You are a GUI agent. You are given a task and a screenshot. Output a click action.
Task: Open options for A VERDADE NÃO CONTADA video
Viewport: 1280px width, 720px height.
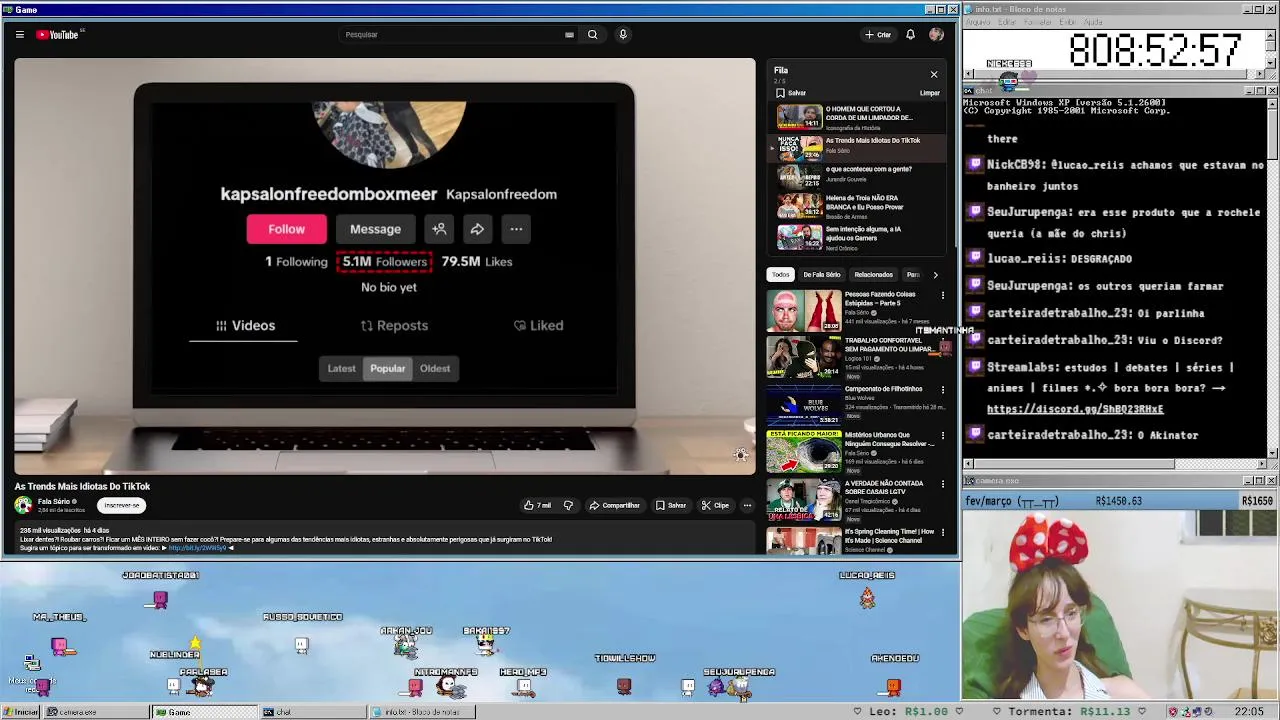coord(942,485)
